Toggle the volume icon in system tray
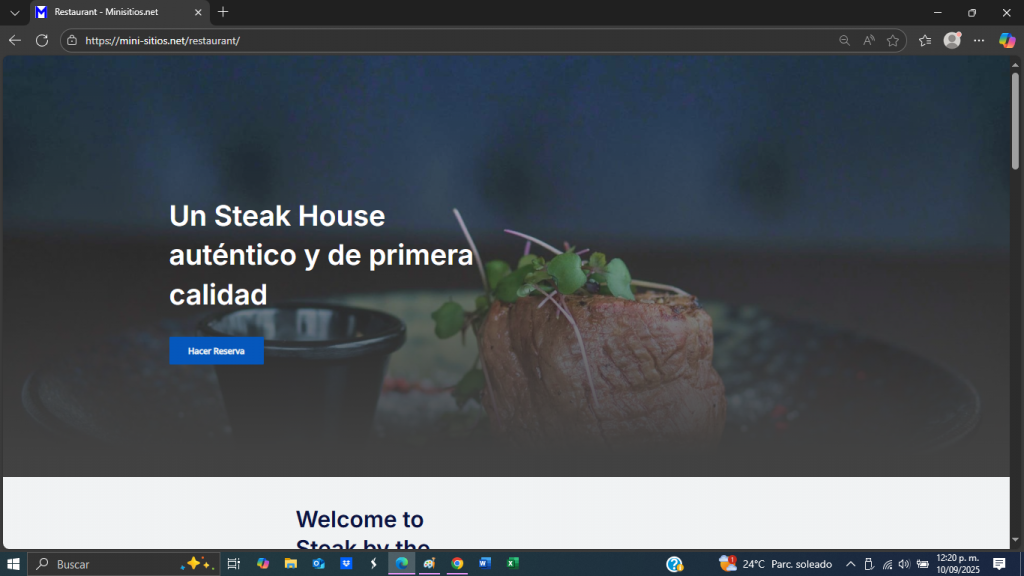 (x=904, y=564)
